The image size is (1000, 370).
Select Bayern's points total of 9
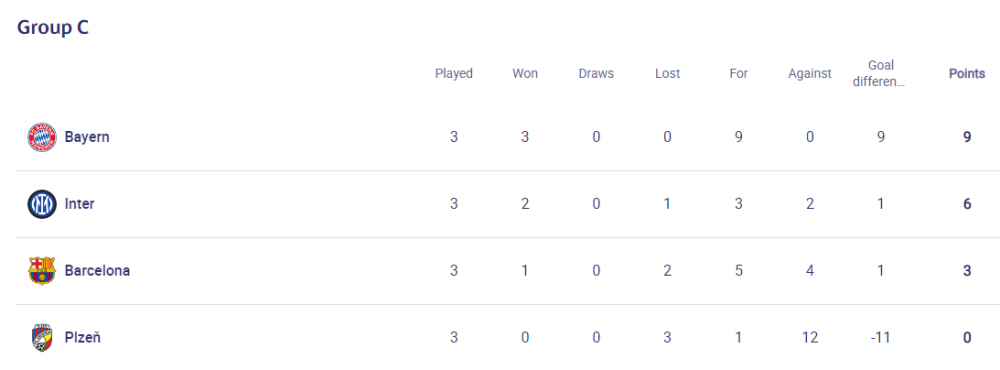point(967,137)
